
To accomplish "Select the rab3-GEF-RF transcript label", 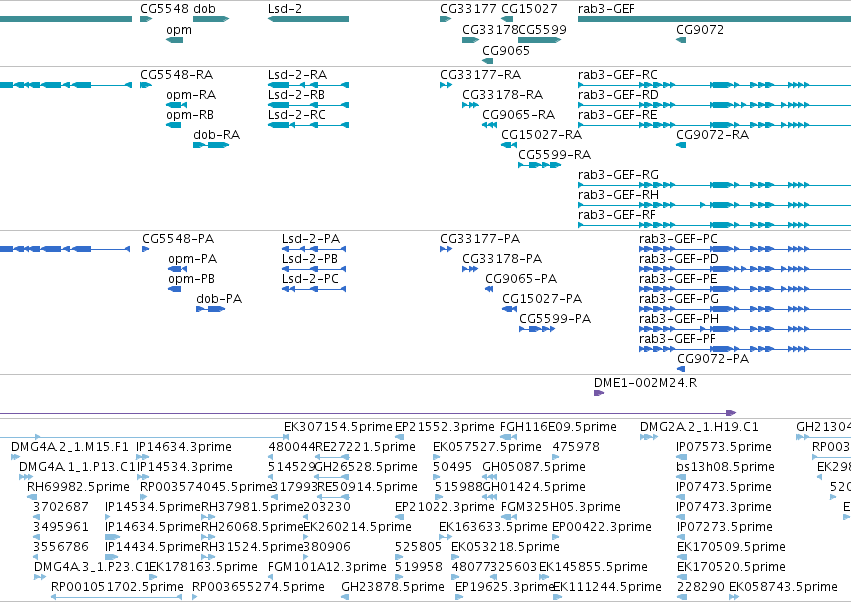I will [617, 215].
